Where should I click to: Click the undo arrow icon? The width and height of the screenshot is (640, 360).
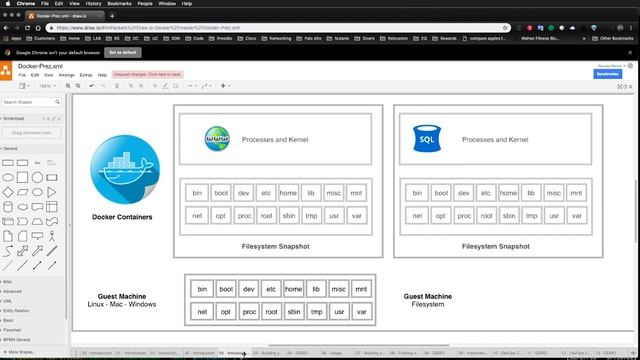[x=92, y=86]
